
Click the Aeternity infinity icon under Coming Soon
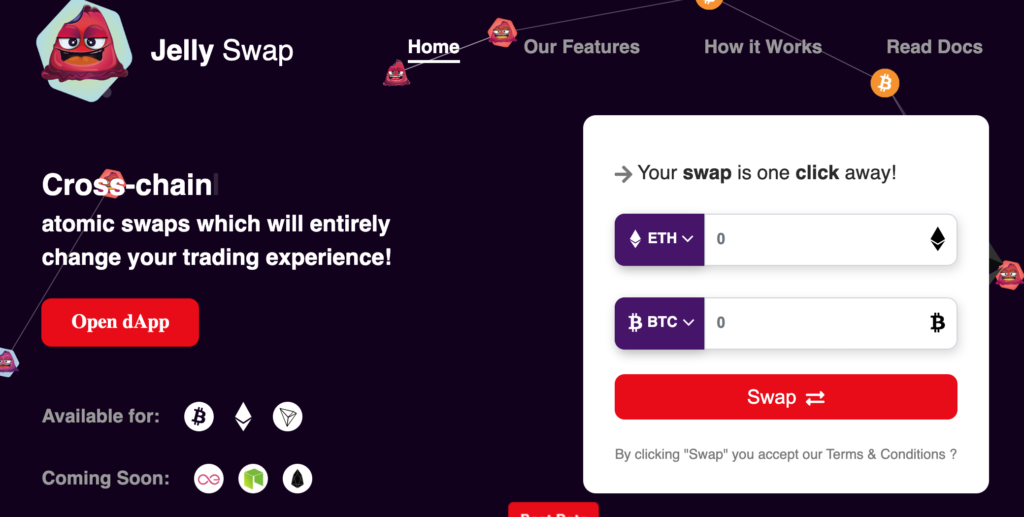(x=209, y=479)
